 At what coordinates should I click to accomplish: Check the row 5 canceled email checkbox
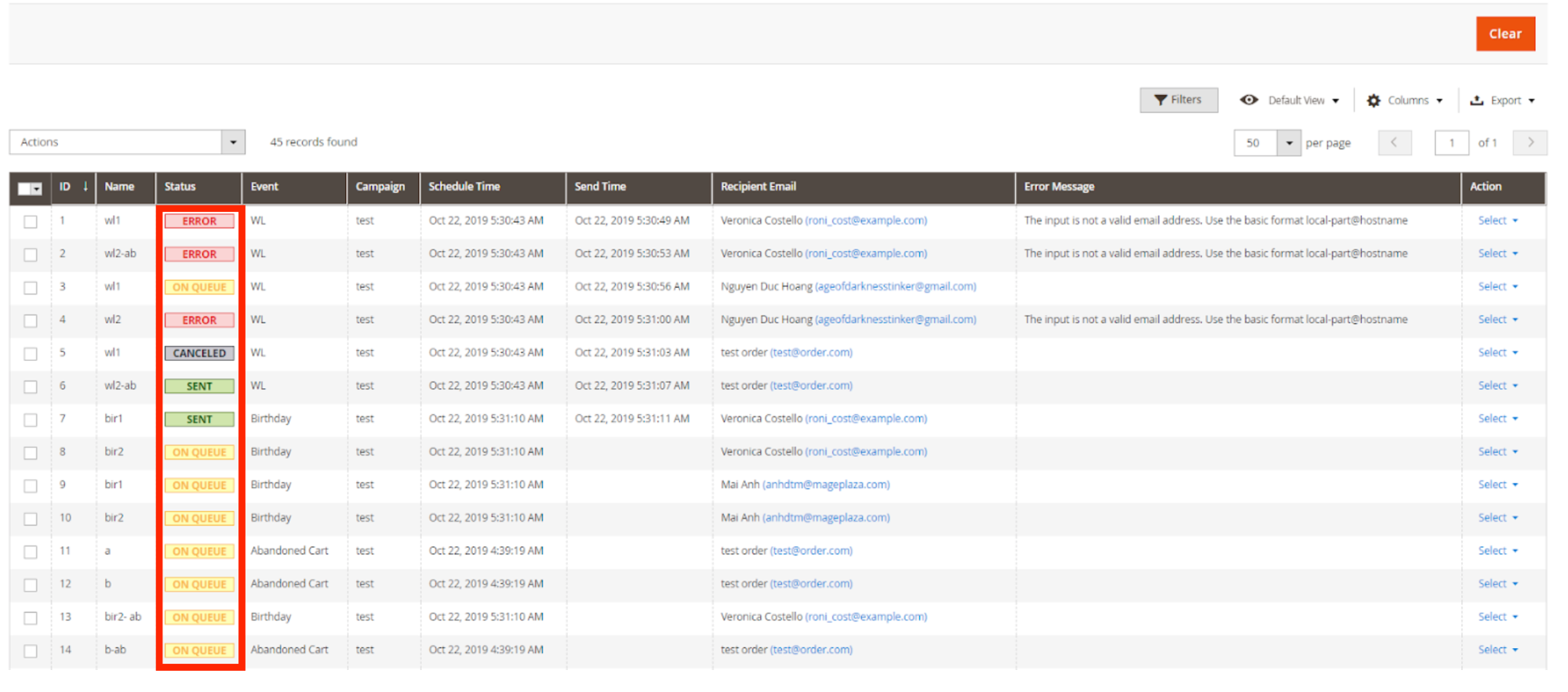[x=31, y=354]
